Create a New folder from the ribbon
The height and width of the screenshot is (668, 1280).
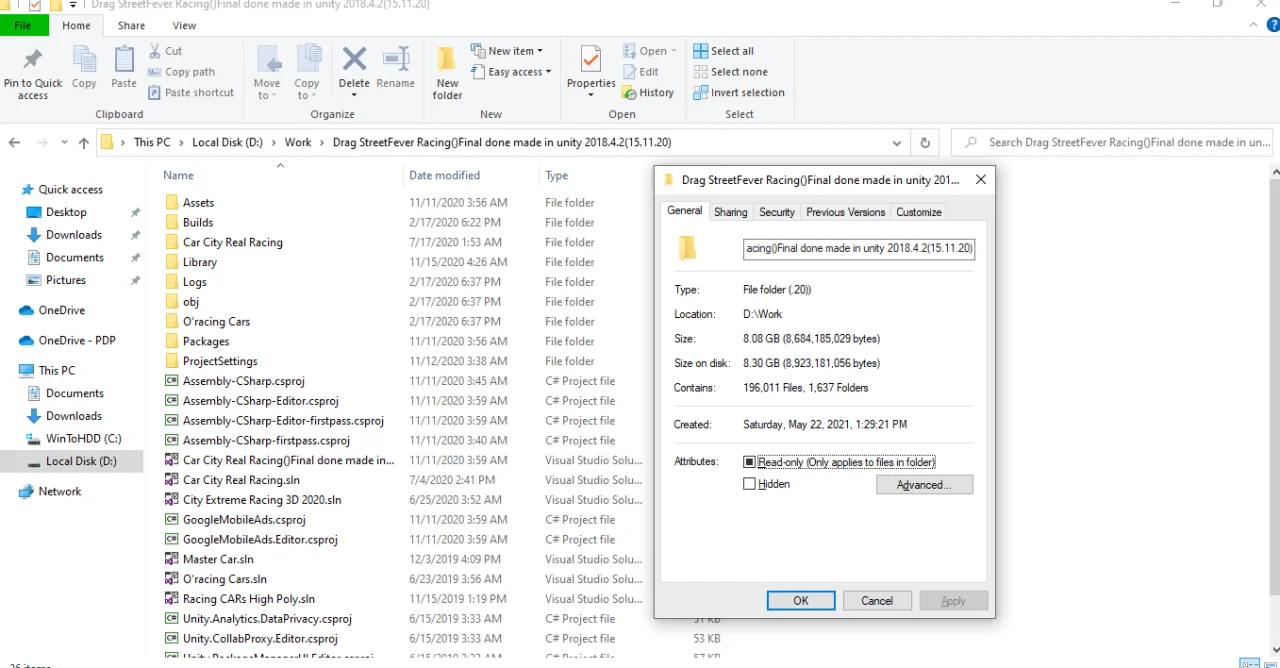(x=447, y=60)
